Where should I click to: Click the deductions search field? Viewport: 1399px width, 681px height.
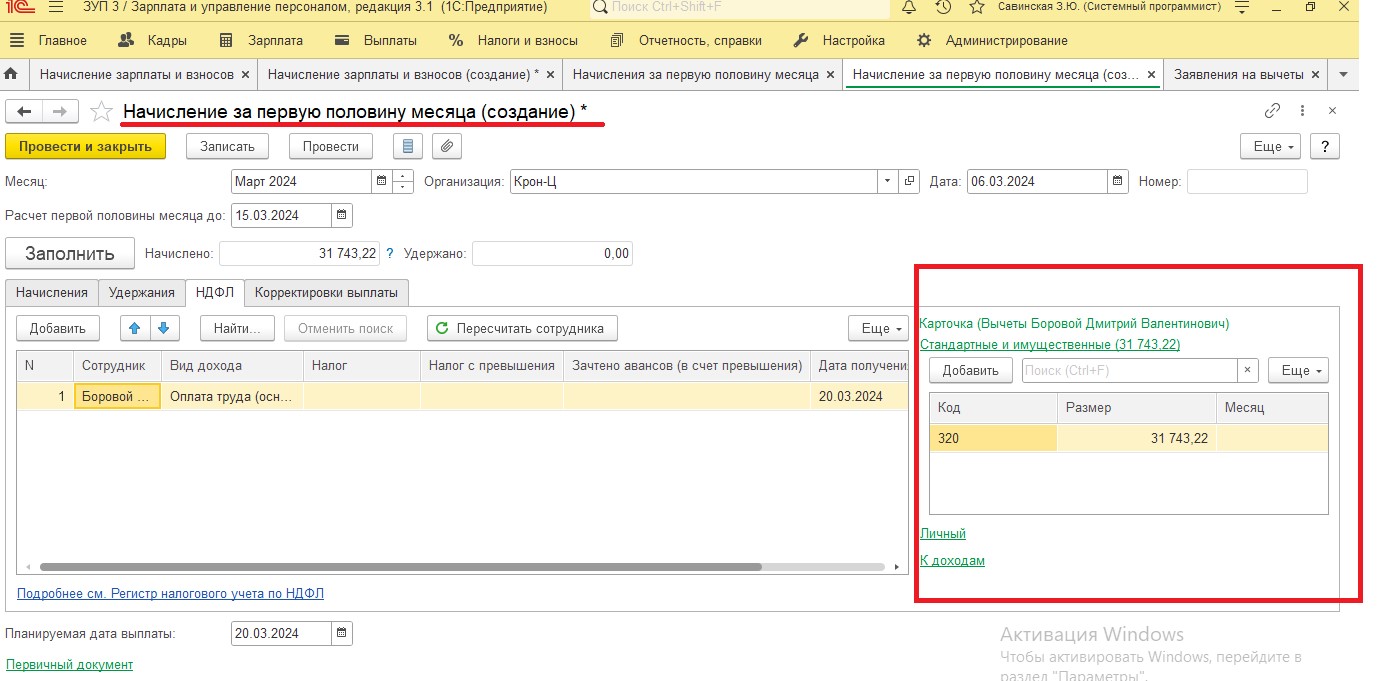point(1129,370)
